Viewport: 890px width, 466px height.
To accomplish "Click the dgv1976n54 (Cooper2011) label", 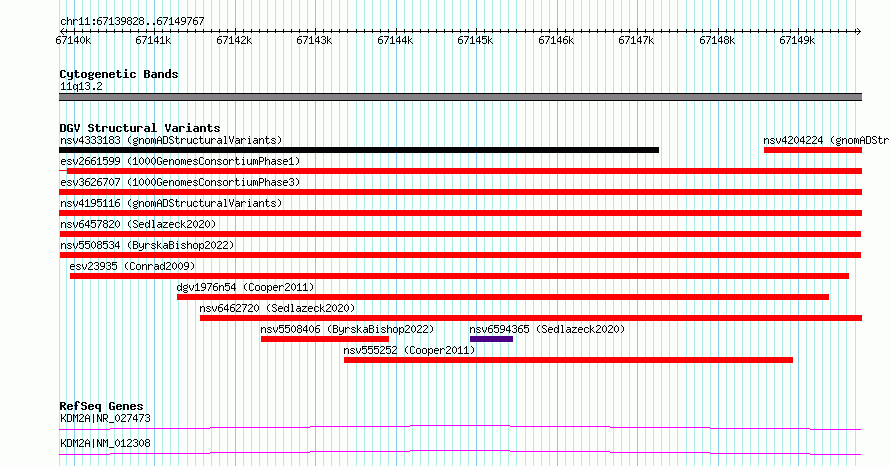I will point(245,287).
